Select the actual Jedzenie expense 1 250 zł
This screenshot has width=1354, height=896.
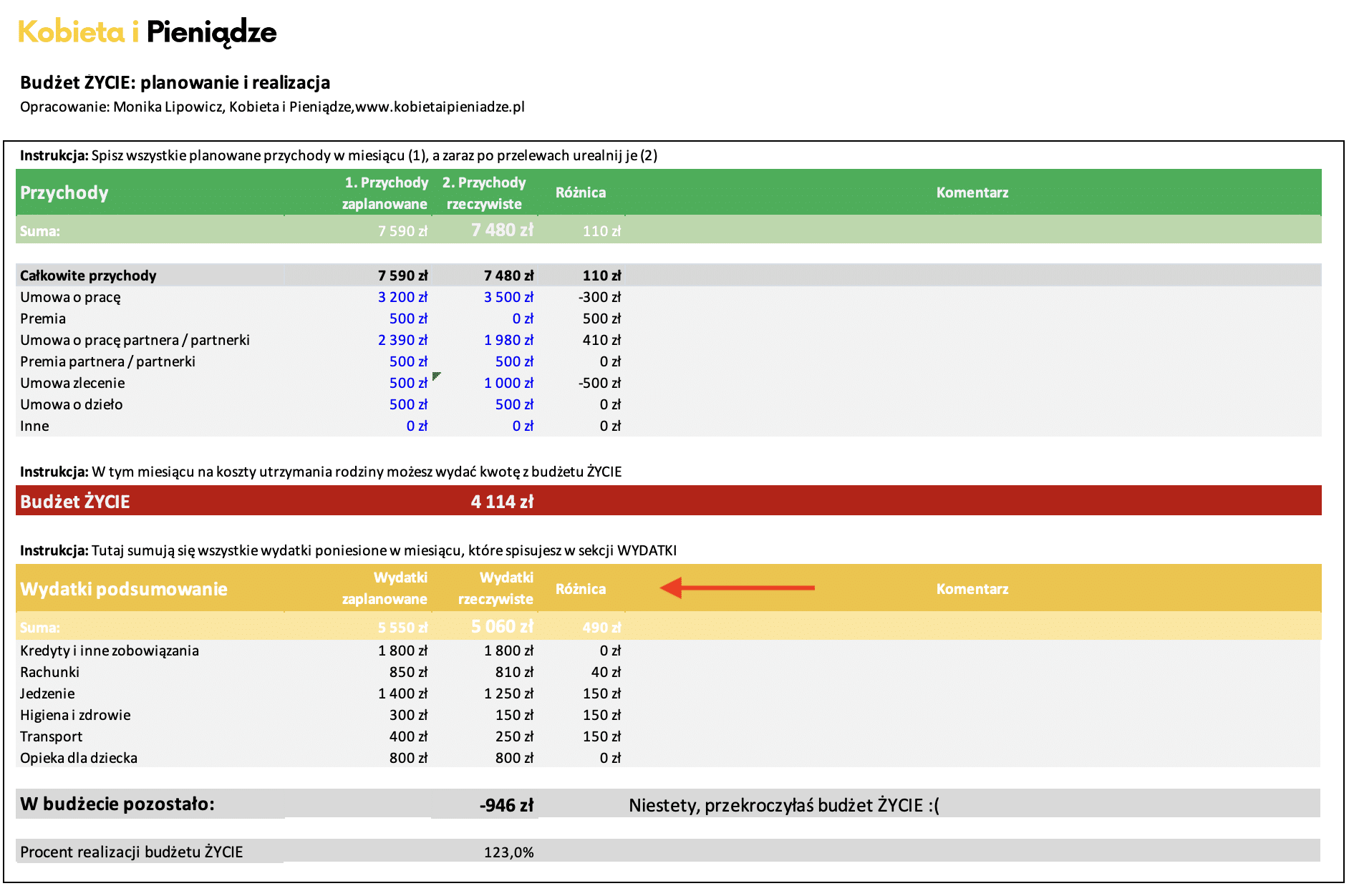[x=508, y=693]
